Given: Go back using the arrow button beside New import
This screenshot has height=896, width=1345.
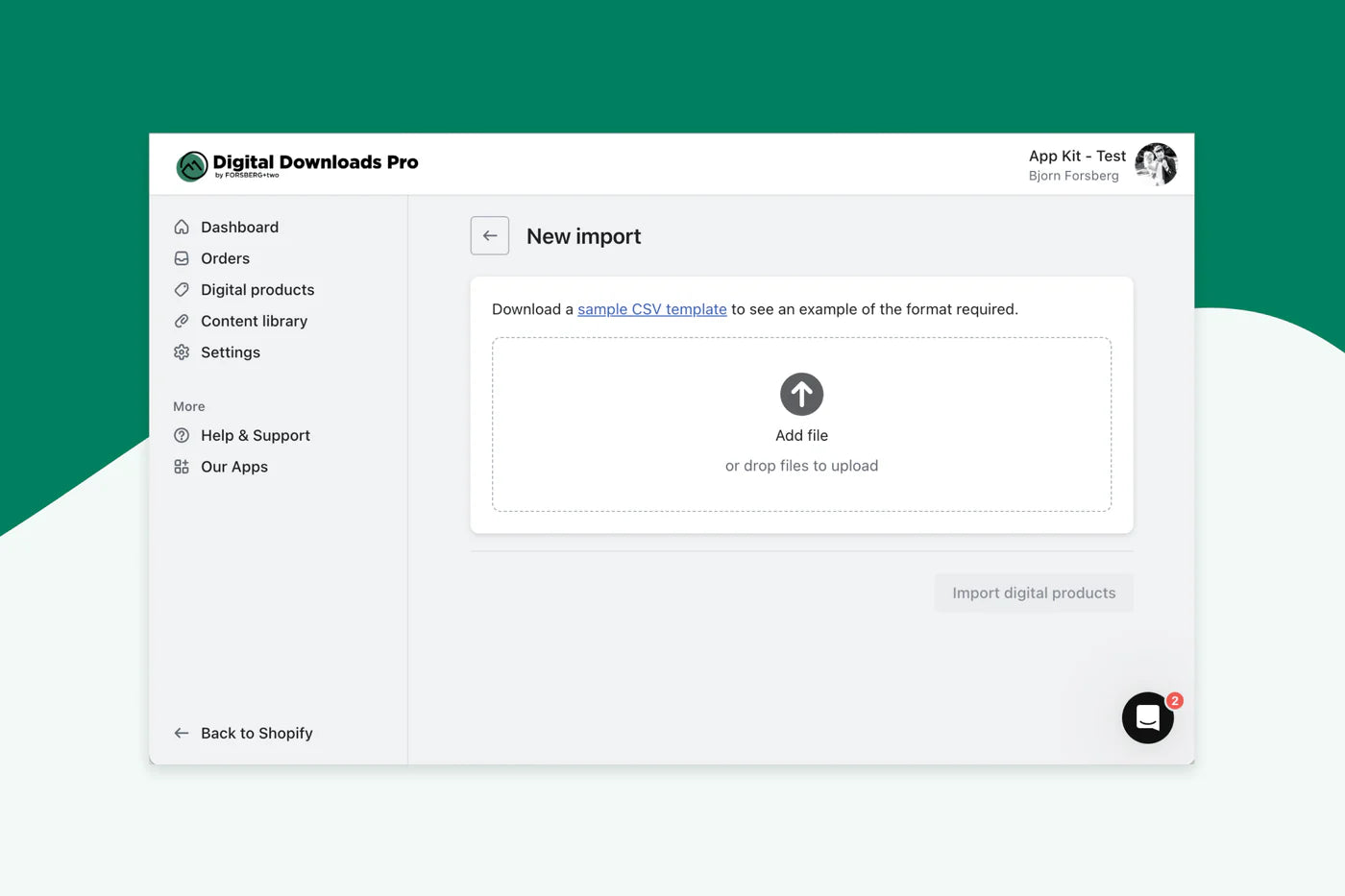Looking at the screenshot, I should tap(490, 235).
